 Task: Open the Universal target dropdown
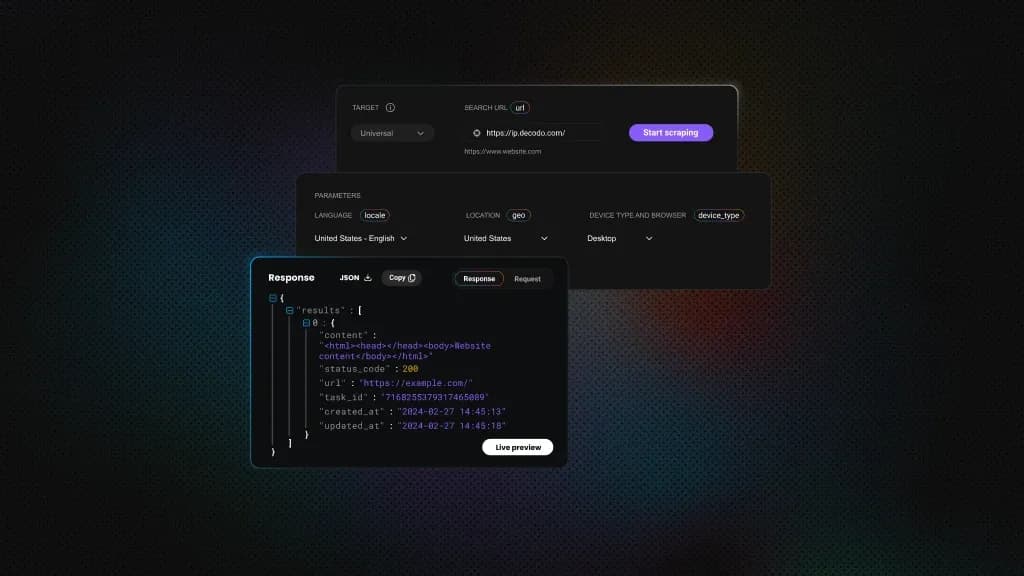coord(392,133)
